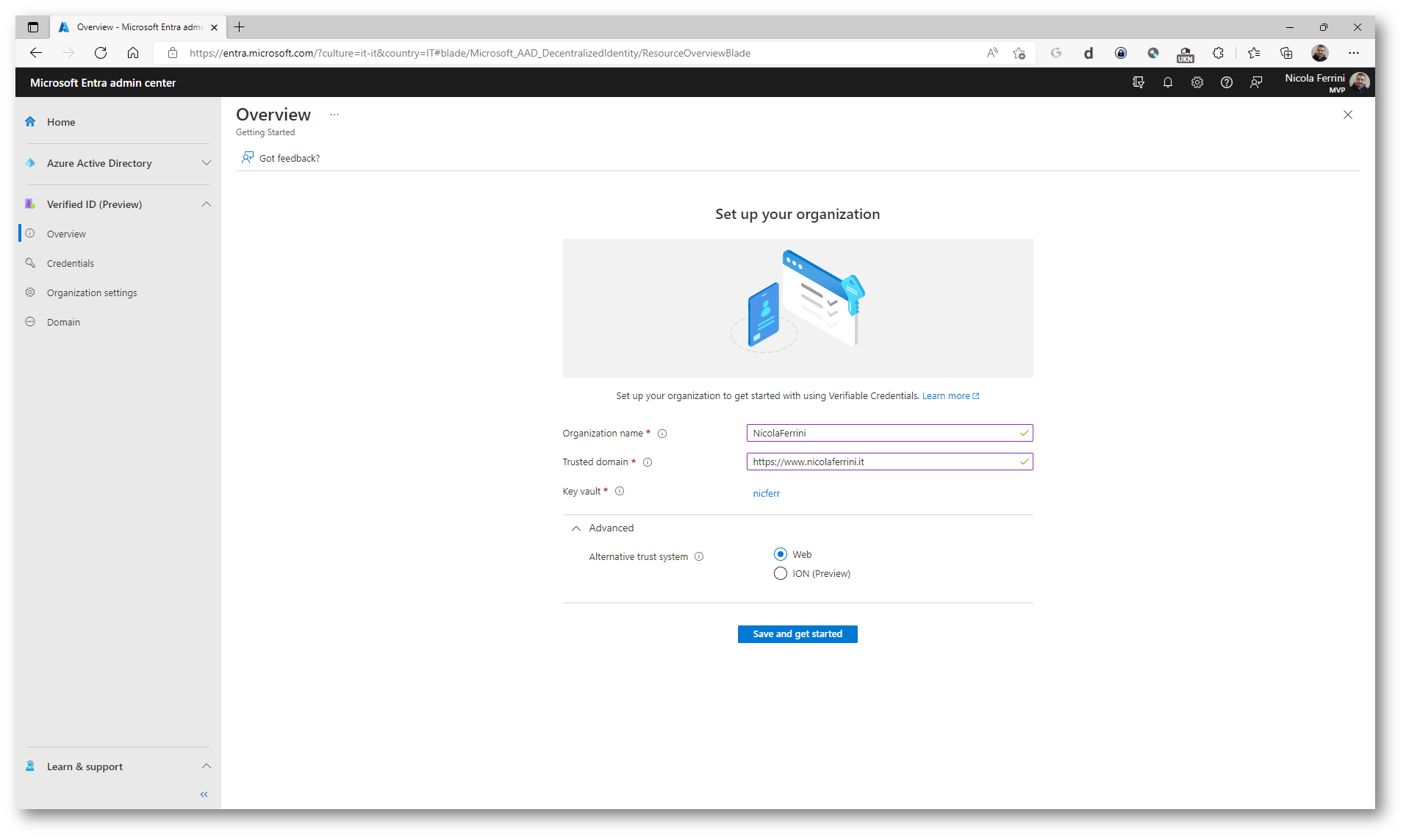Open portal settings gear icon
1406x840 pixels.
click(x=1197, y=82)
